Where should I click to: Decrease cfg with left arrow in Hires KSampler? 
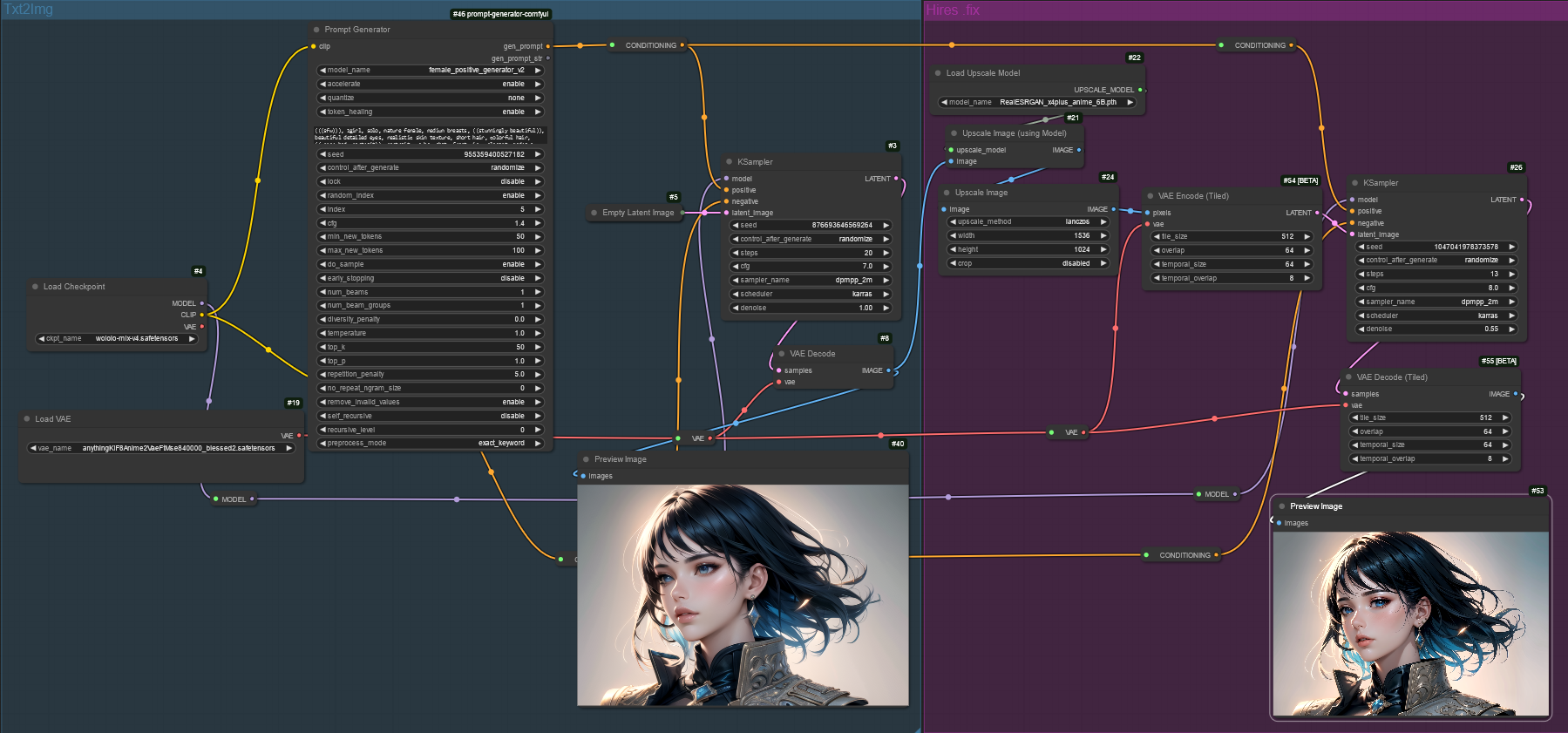click(x=1362, y=288)
